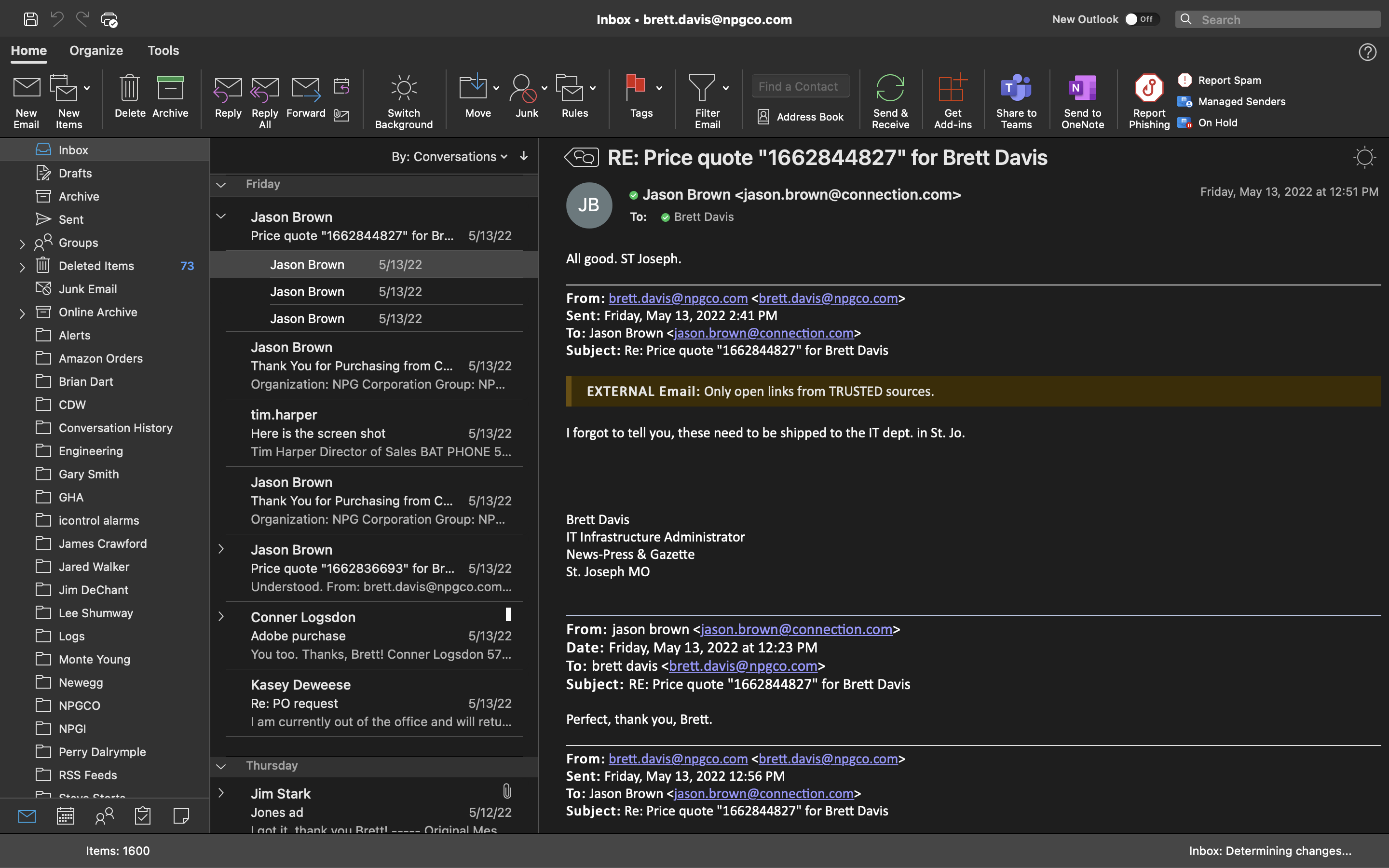The height and width of the screenshot is (868, 1389).
Task: Open Managed Senders
Action: [x=1231, y=102]
